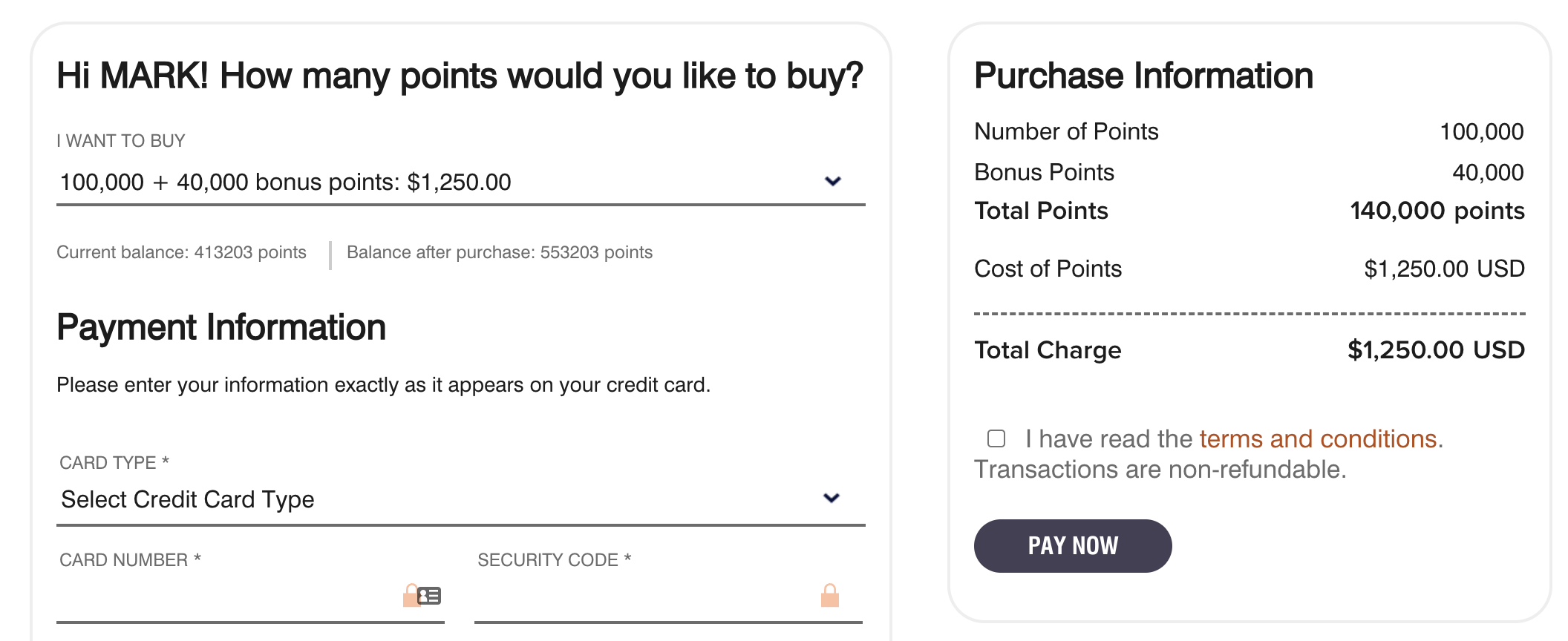Image resolution: width=1568 pixels, height=641 pixels.
Task: Click the 'Balance after purchase' text
Action: tap(500, 252)
